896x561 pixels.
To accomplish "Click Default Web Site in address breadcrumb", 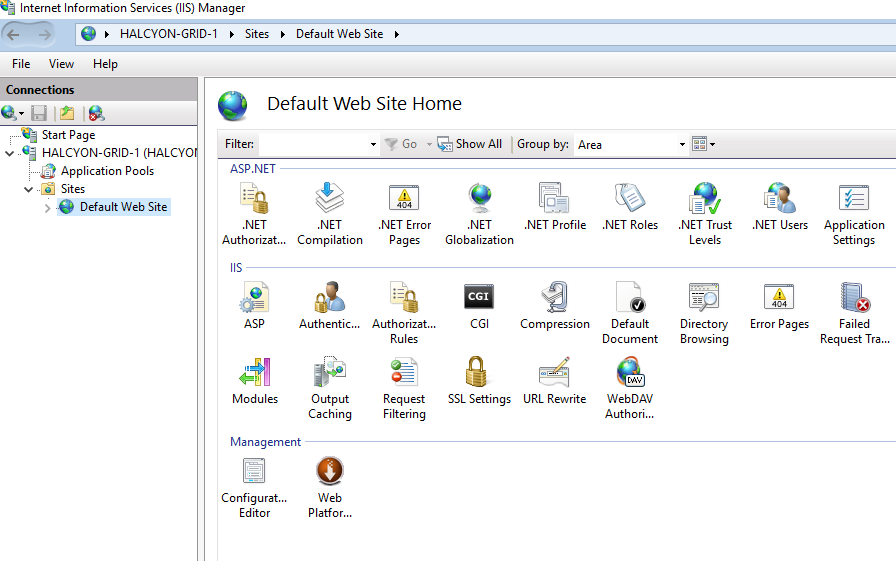I will coord(339,34).
